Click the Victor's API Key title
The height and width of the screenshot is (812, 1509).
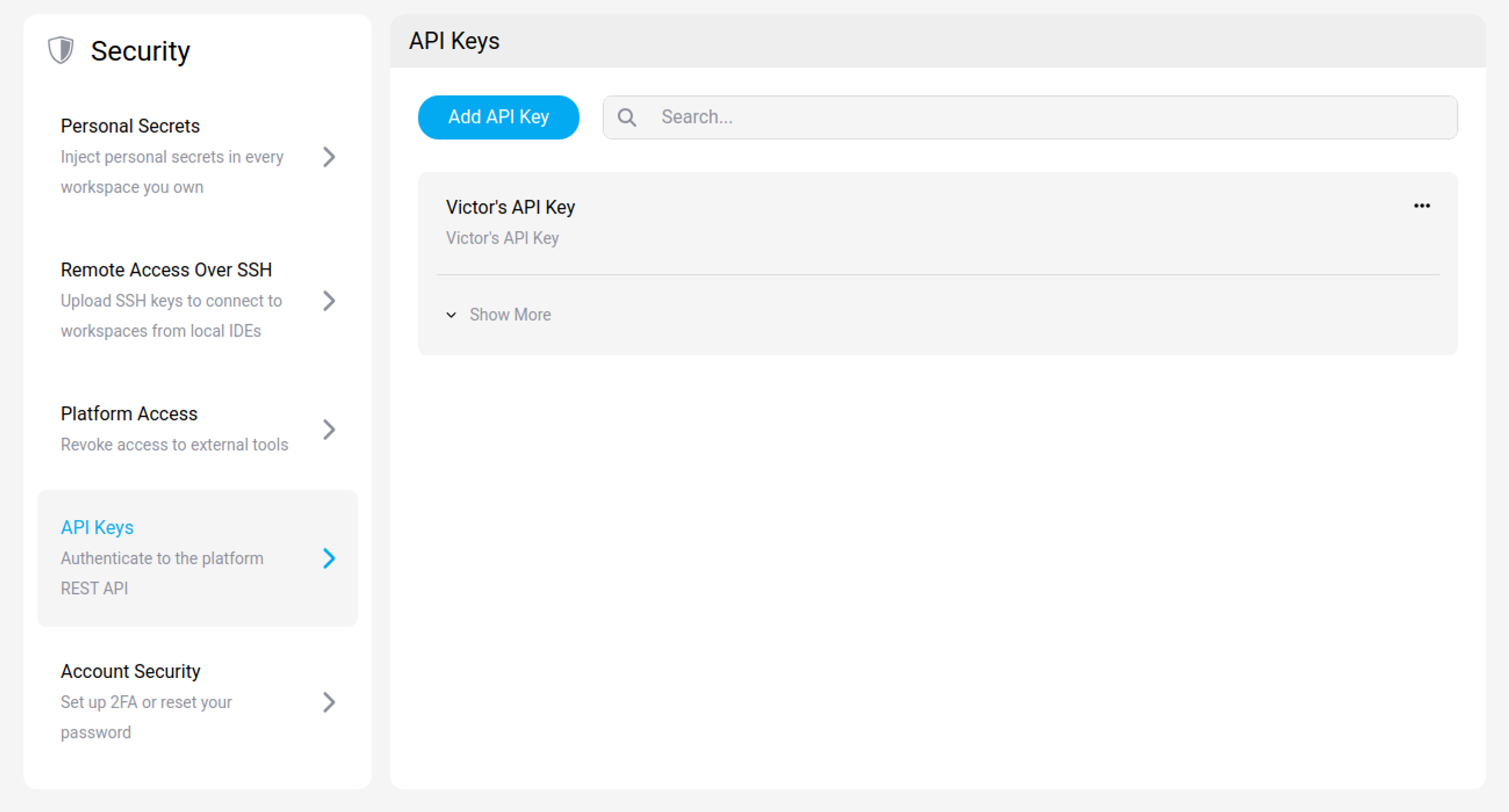click(x=510, y=206)
